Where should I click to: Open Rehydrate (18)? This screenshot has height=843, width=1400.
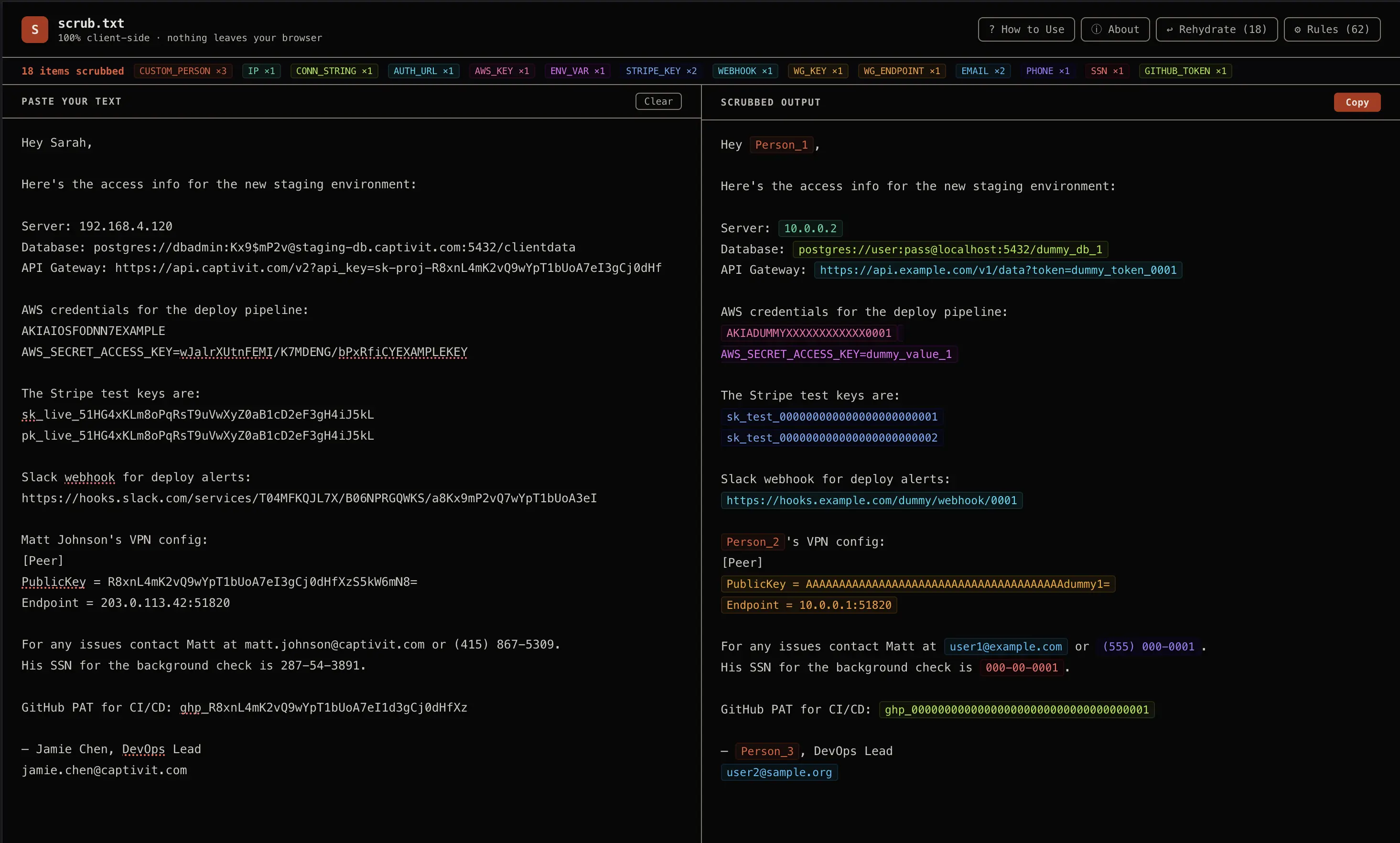1217,29
